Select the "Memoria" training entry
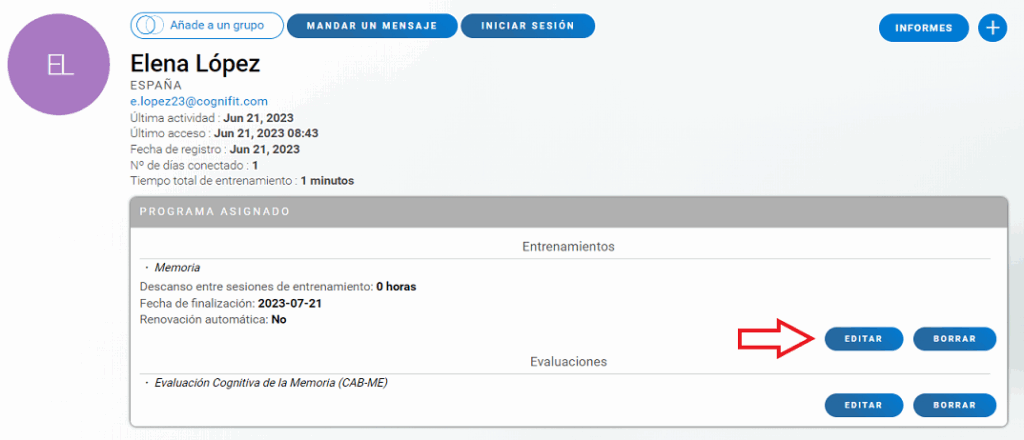Screen dimensions: 1024x440 coord(177,268)
